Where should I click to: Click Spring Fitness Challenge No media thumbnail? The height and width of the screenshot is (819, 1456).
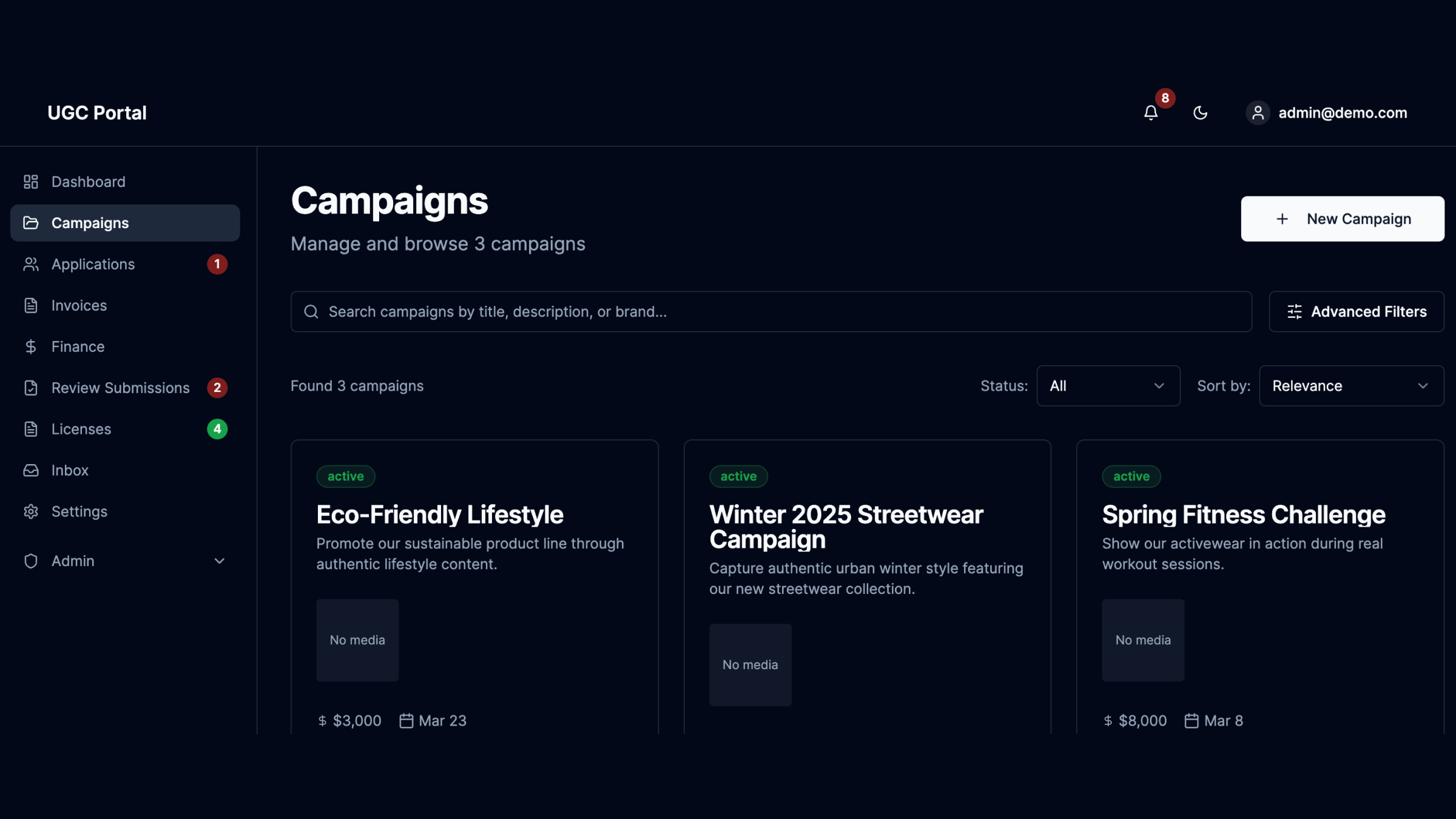point(1143,640)
